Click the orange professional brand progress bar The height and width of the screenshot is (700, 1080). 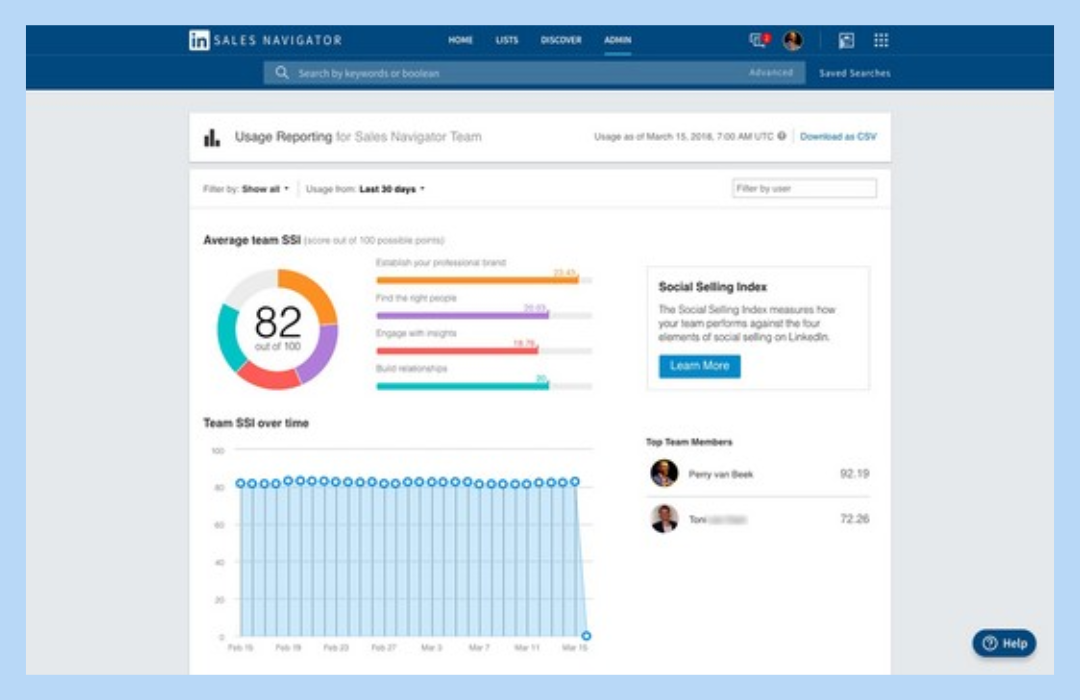click(484, 280)
